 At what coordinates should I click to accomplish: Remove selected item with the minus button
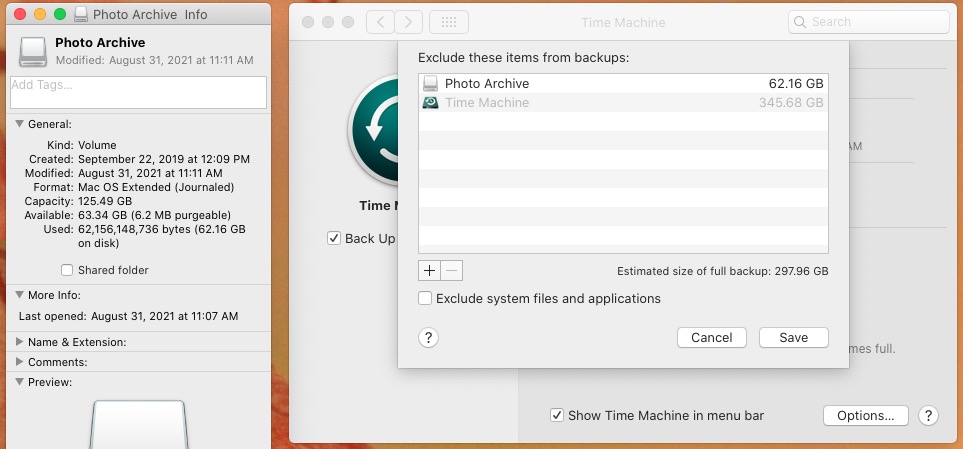point(451,270)
